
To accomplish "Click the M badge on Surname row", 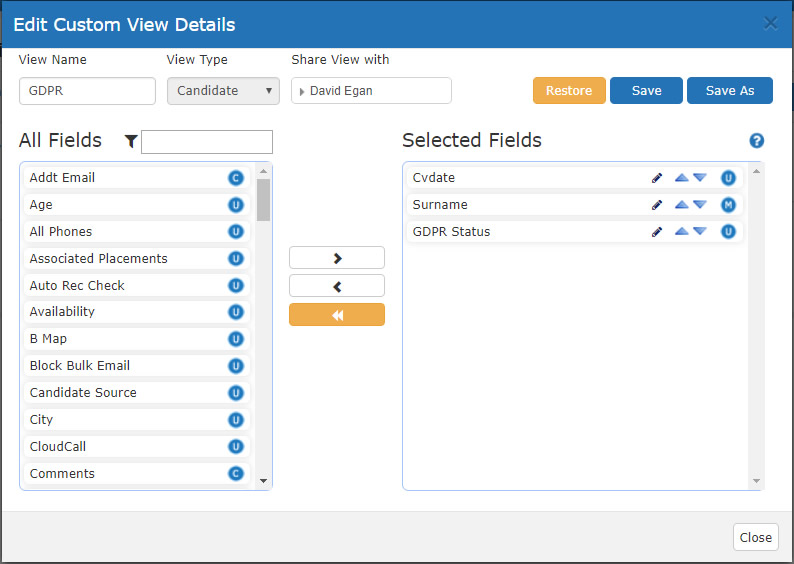I will pyautogui.click(x=728, y=205).
